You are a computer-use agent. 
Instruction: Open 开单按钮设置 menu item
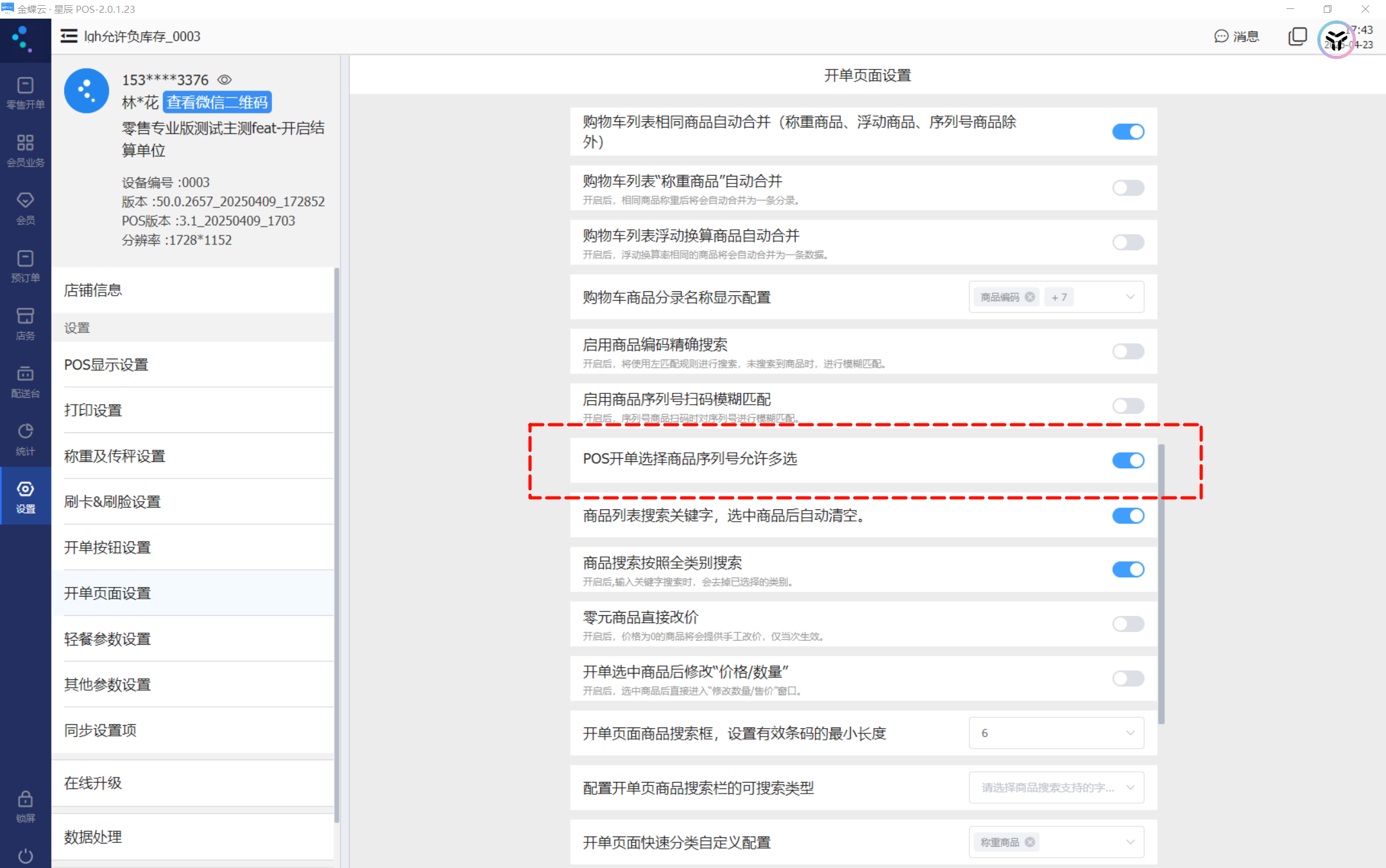[x=193, y=547]
